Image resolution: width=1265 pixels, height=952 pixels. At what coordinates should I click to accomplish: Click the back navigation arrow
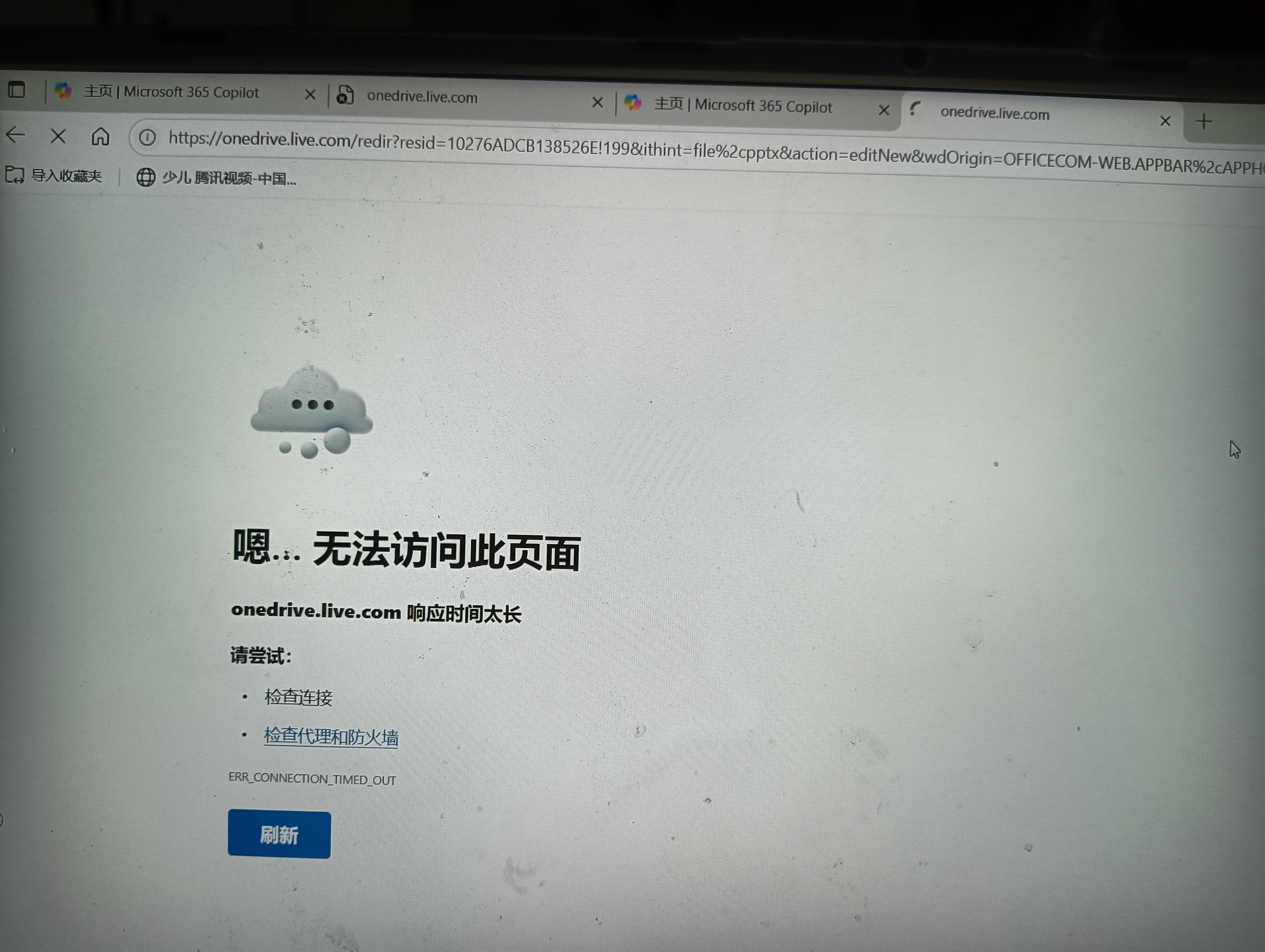click(x=16, y=135)
